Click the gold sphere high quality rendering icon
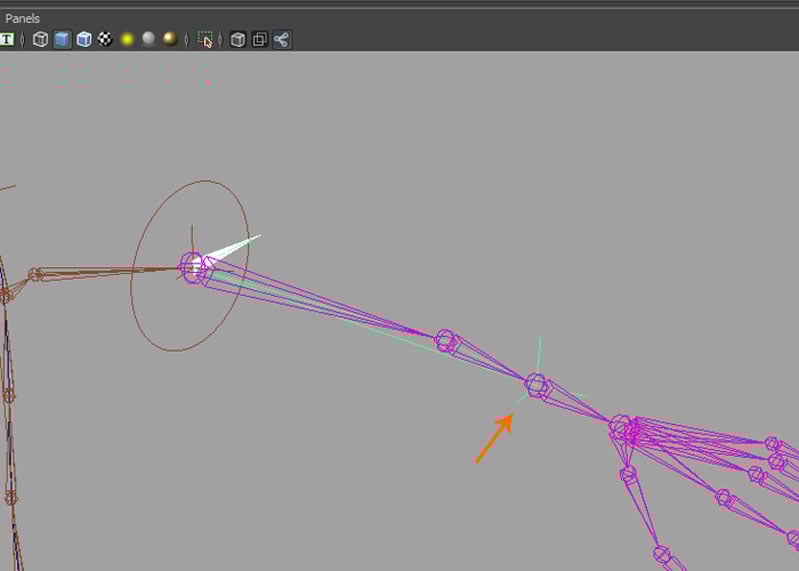 pos(170,39)
